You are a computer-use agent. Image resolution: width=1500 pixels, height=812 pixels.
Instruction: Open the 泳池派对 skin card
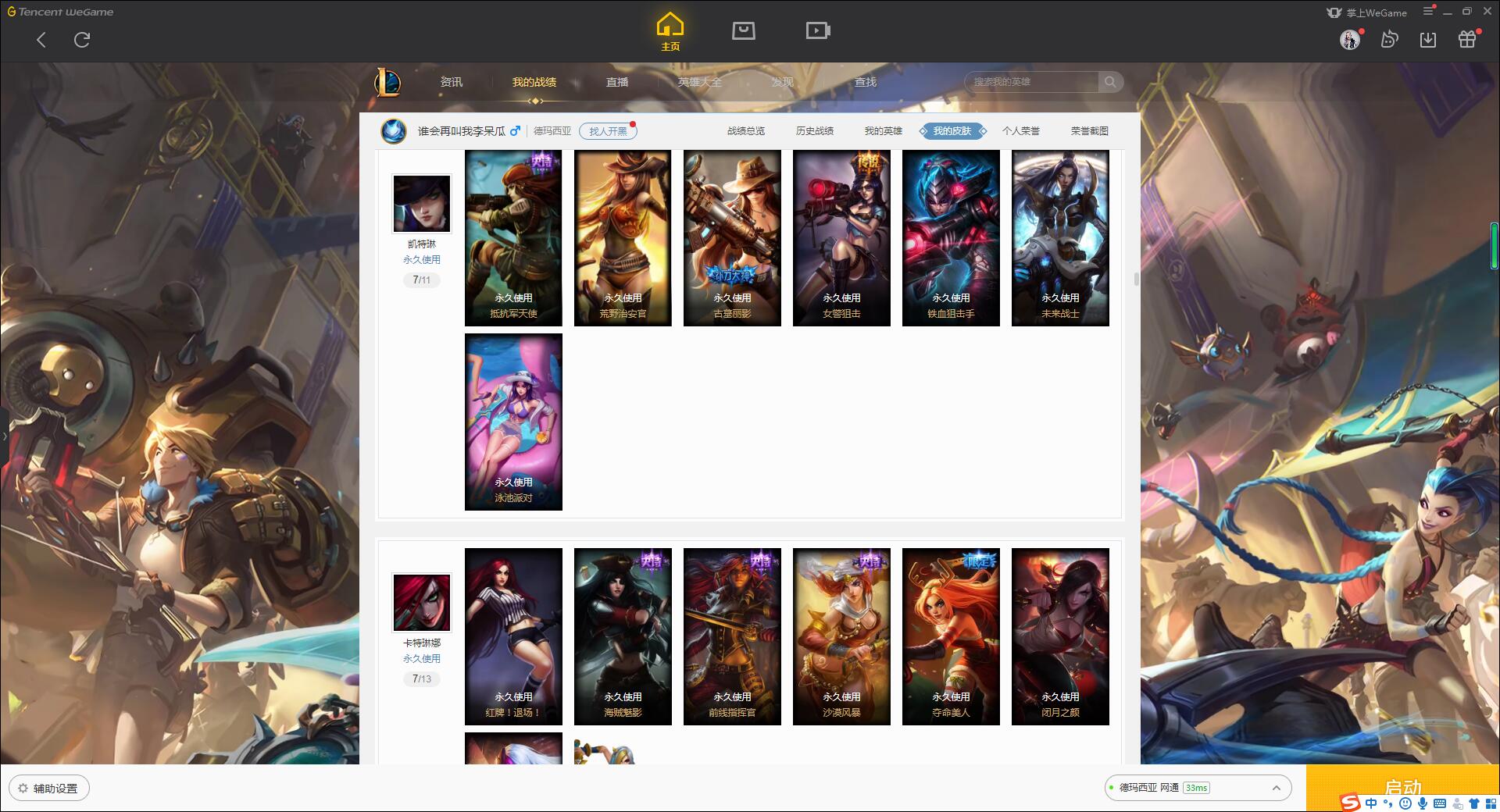(x=513, y=422)
